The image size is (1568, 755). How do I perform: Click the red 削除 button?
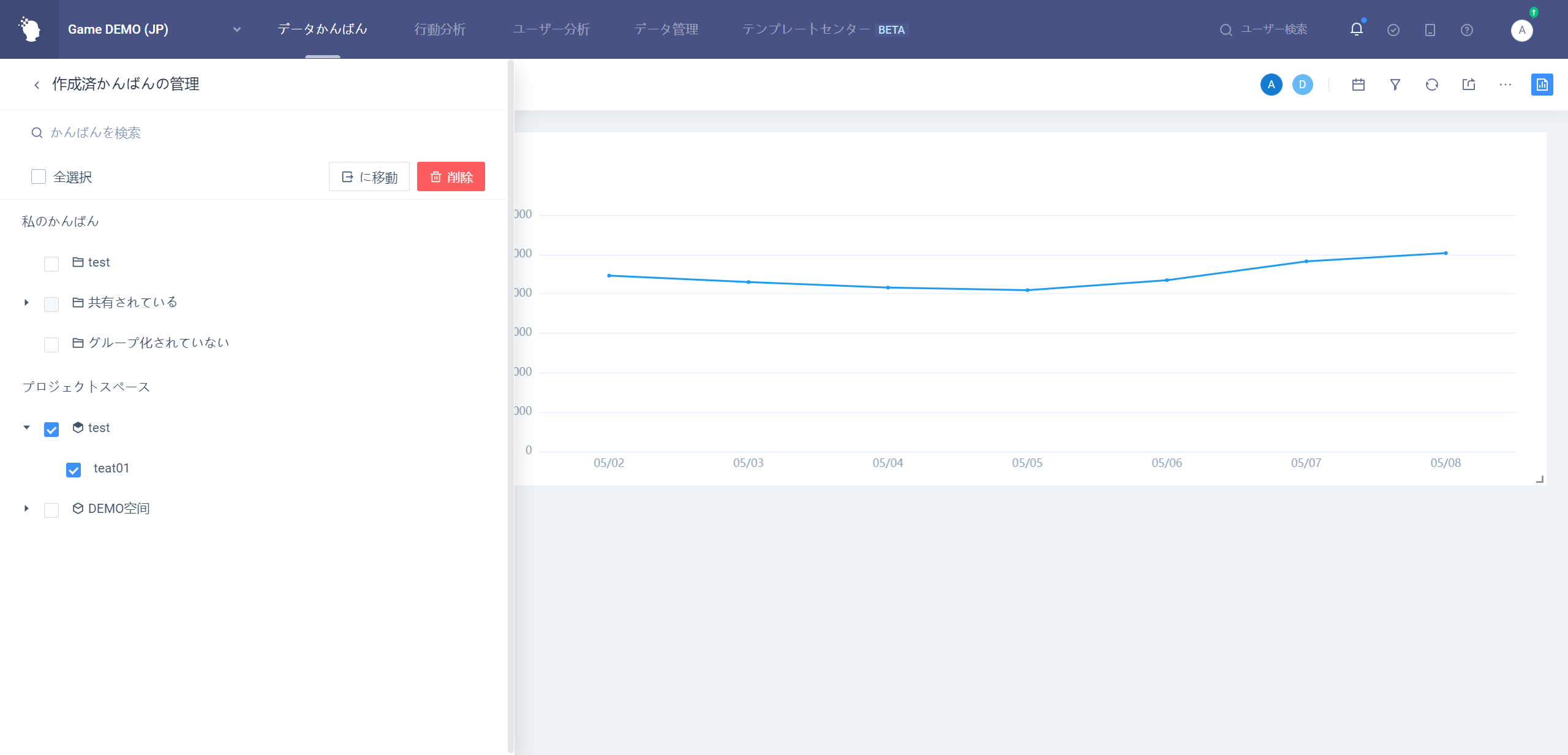(x=451, y=176)
